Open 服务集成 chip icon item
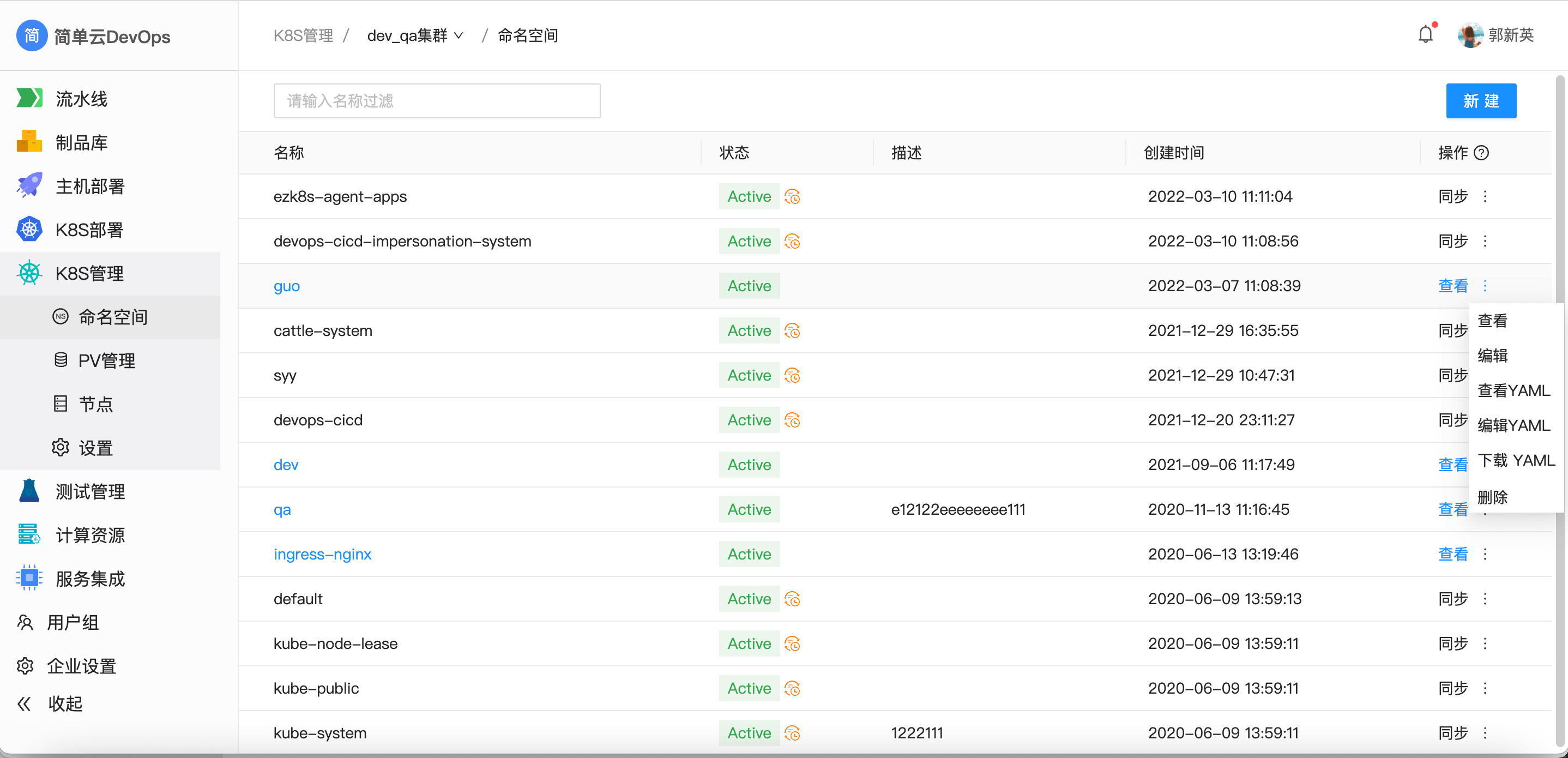 pyautogui.click(x=29, y=578)
